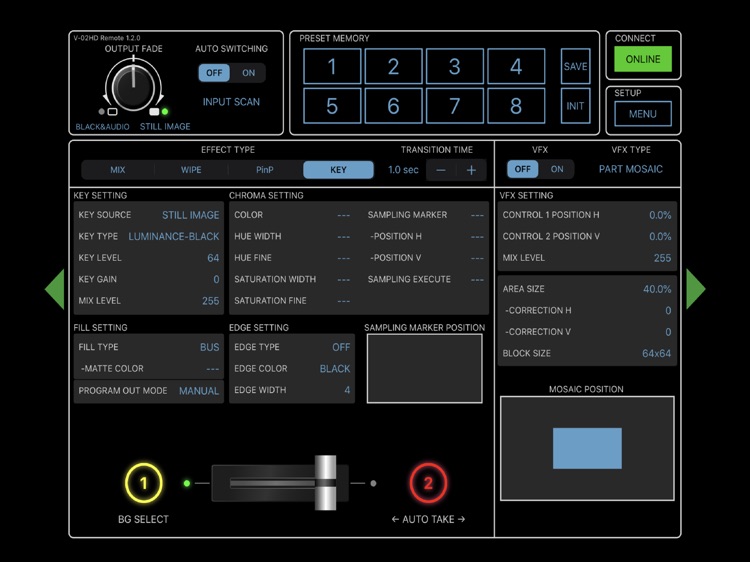Click the green left page arrow
750x562 pixels.
pos(55,289)
